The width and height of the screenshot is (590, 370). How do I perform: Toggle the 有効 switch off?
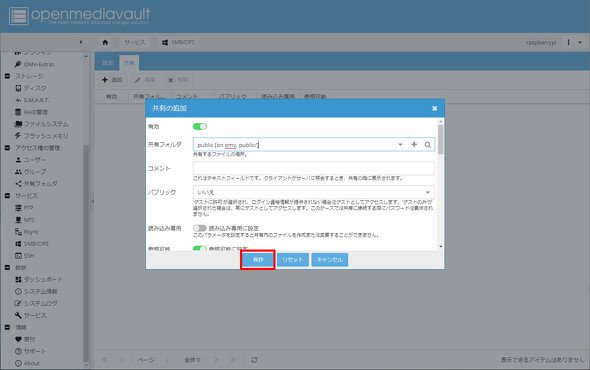click(x=200, y=126)
